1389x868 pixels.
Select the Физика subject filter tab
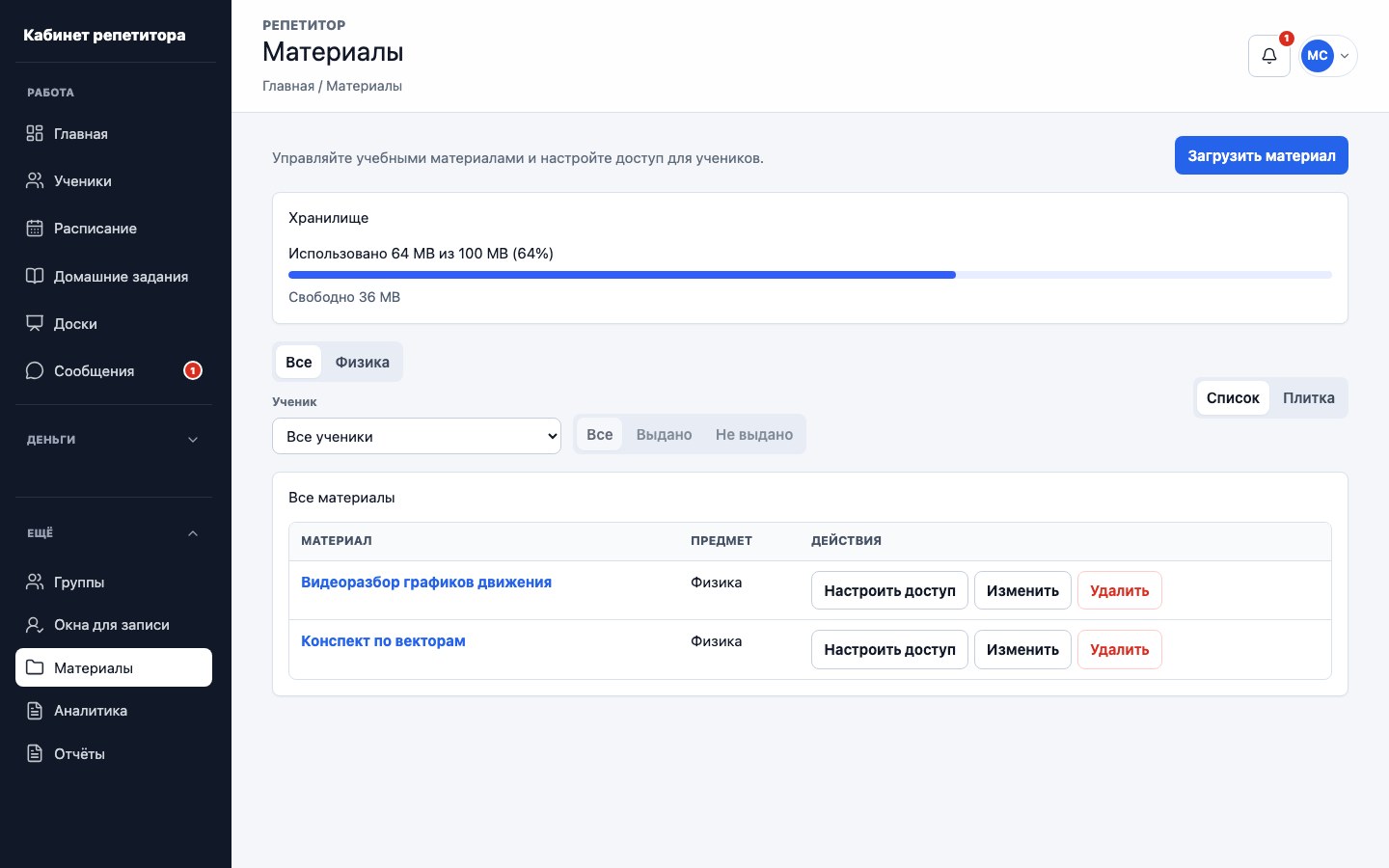363,362
